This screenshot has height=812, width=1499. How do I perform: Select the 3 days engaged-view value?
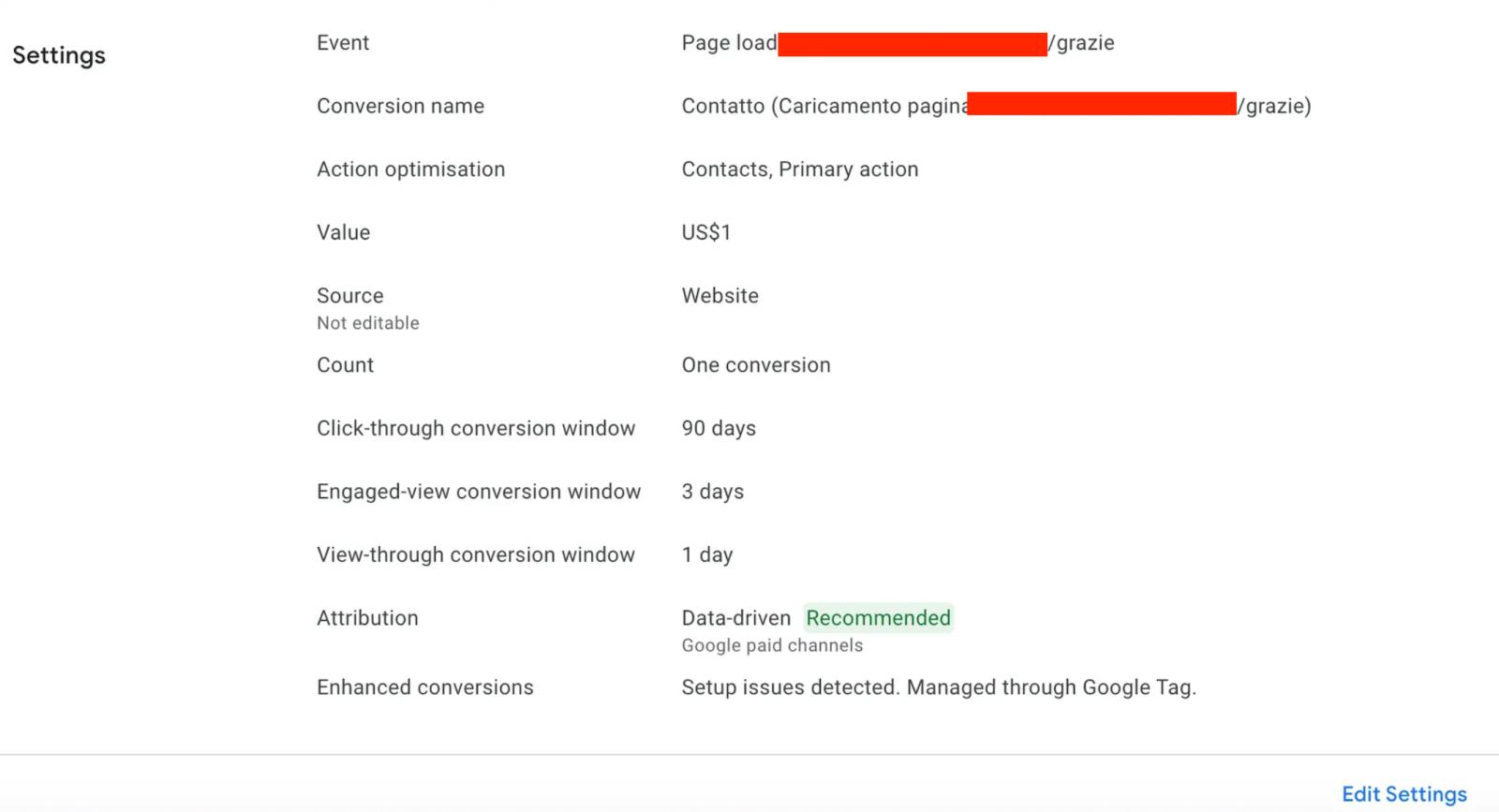(712, 492)
